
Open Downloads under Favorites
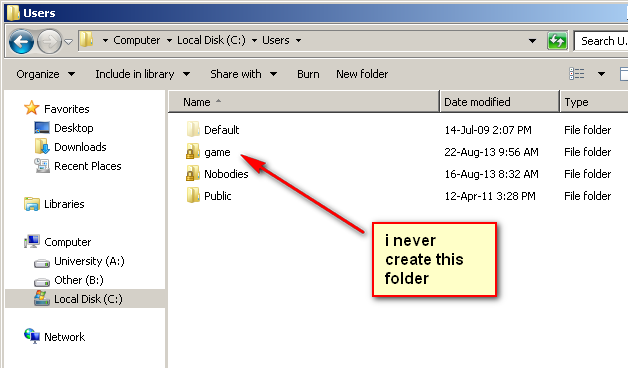[x=80, y=147]
